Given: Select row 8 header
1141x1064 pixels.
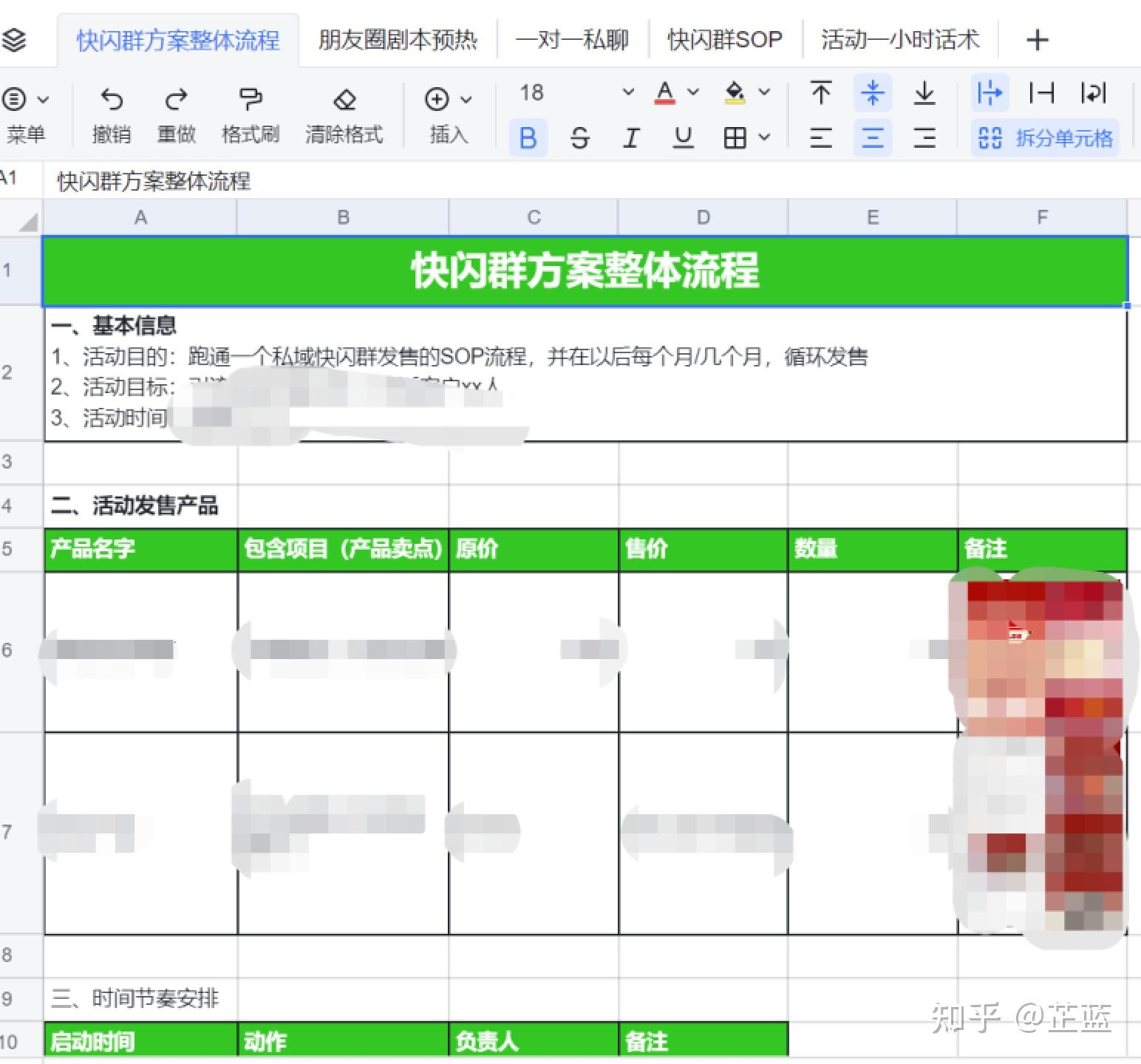Looking at the screenshot, I should tap(21, 955).
